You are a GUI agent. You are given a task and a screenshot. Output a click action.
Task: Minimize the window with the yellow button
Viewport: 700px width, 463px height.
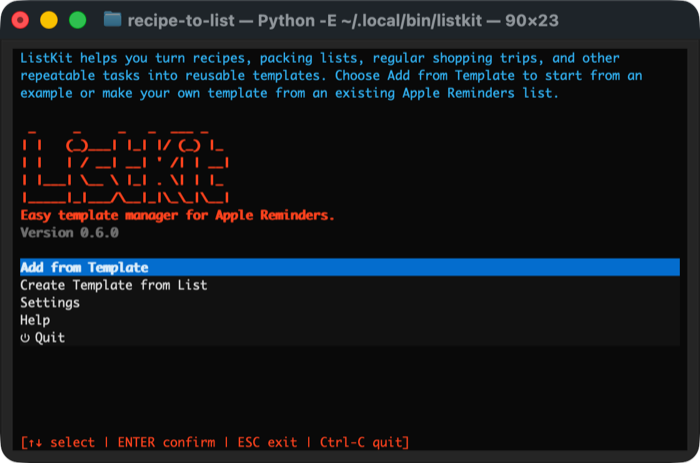coord(49,20)
